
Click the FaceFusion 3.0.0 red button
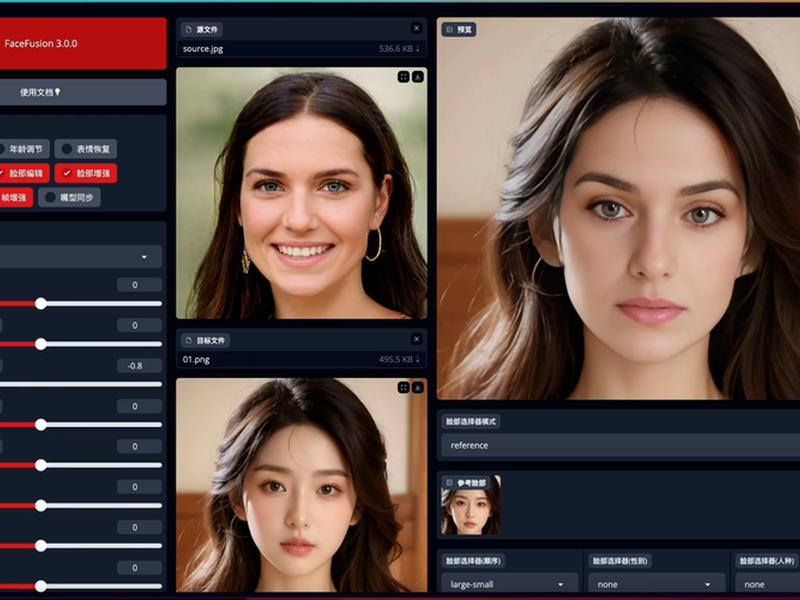pyautogui.click(x=83, y=43)
